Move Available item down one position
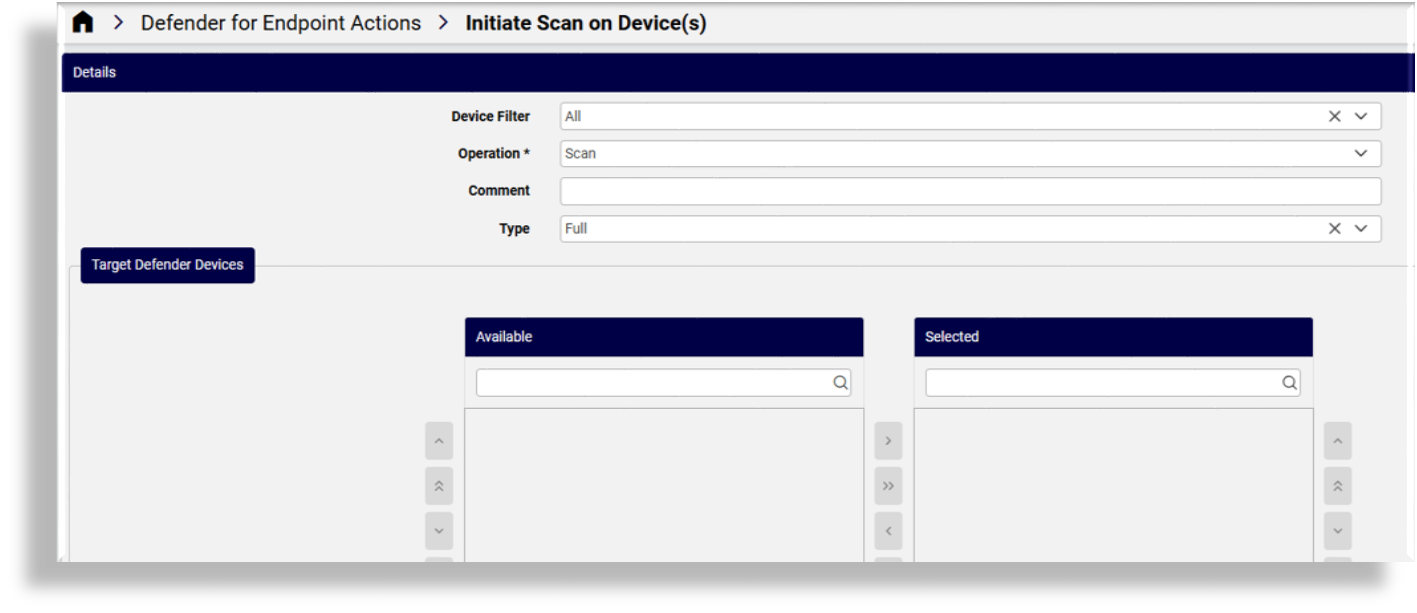 click(439, 531)
